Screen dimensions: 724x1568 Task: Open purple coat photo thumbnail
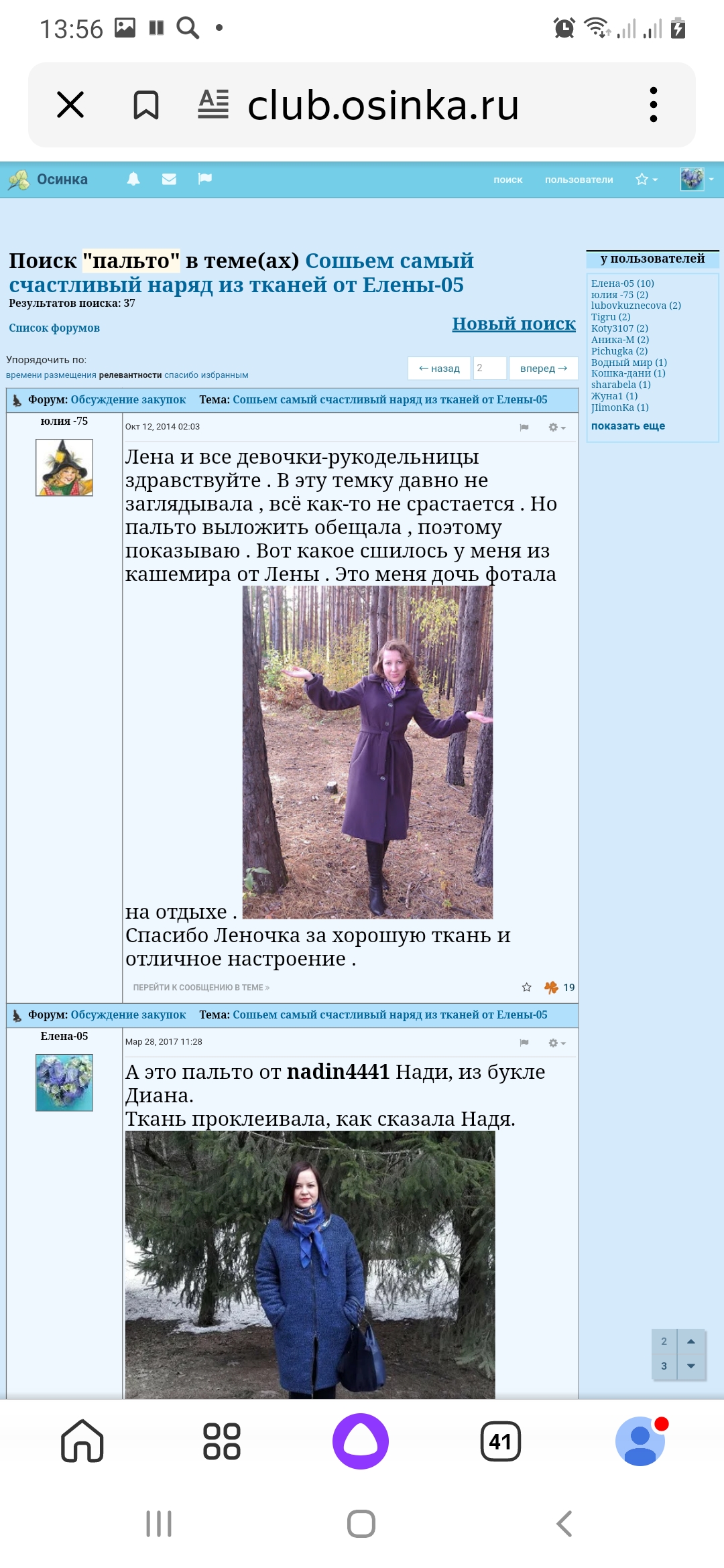(367, 752)
